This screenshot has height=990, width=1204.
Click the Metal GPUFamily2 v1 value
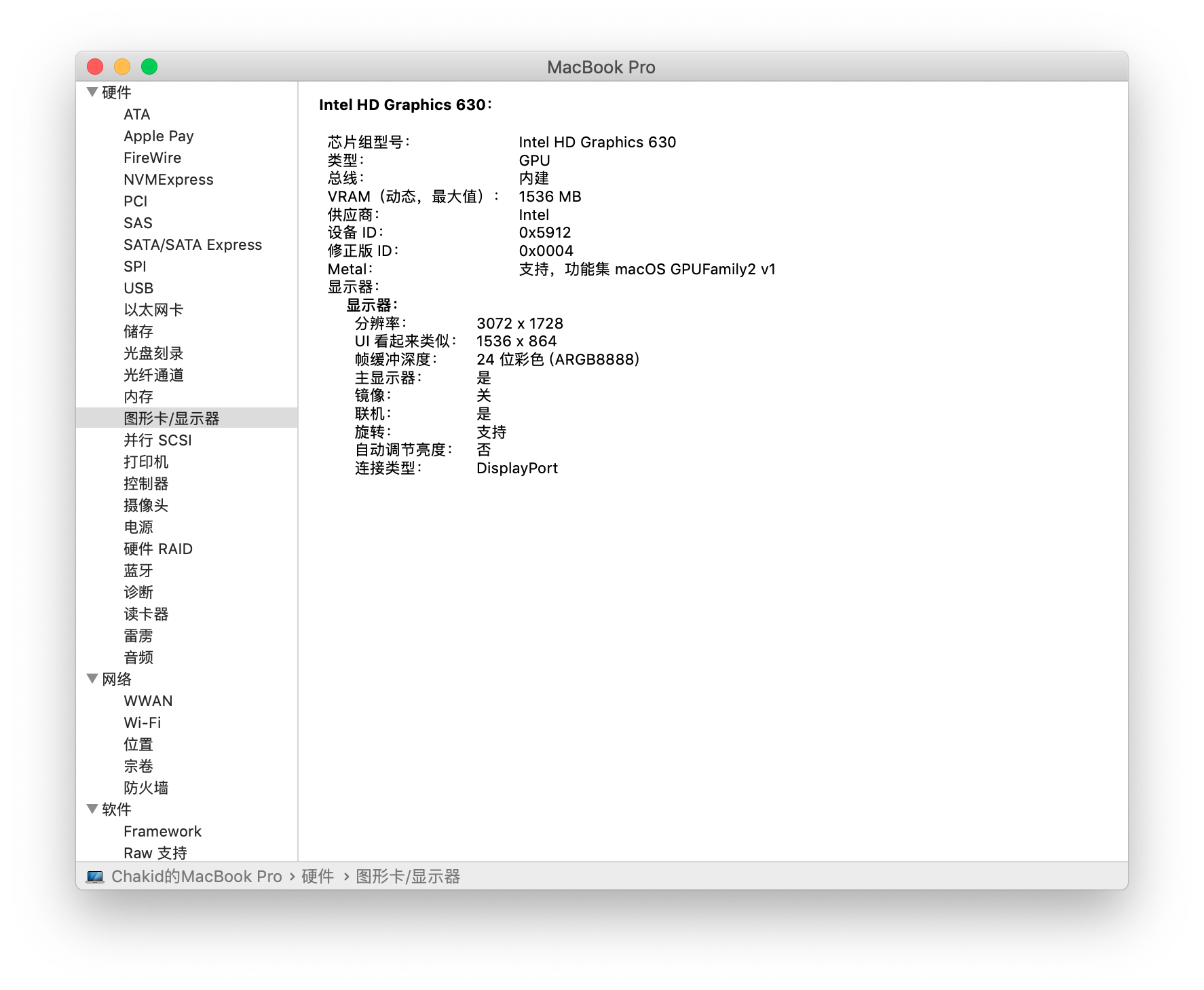(647, 269)
